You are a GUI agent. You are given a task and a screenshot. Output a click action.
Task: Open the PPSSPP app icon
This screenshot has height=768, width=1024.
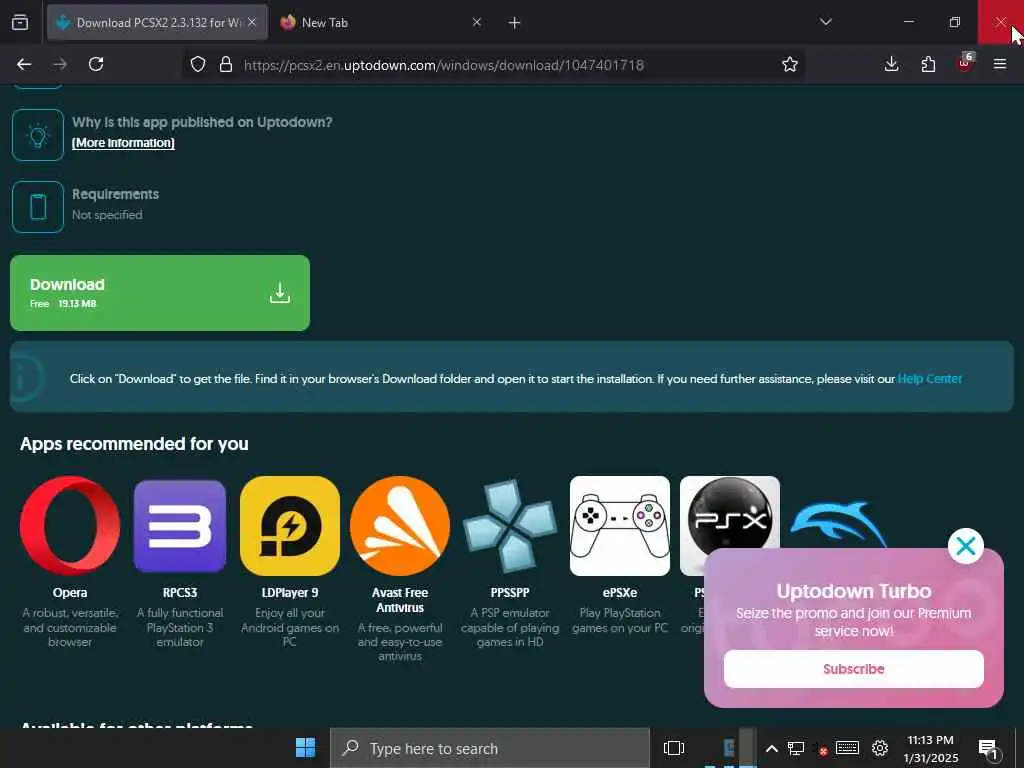coord(510,526)
